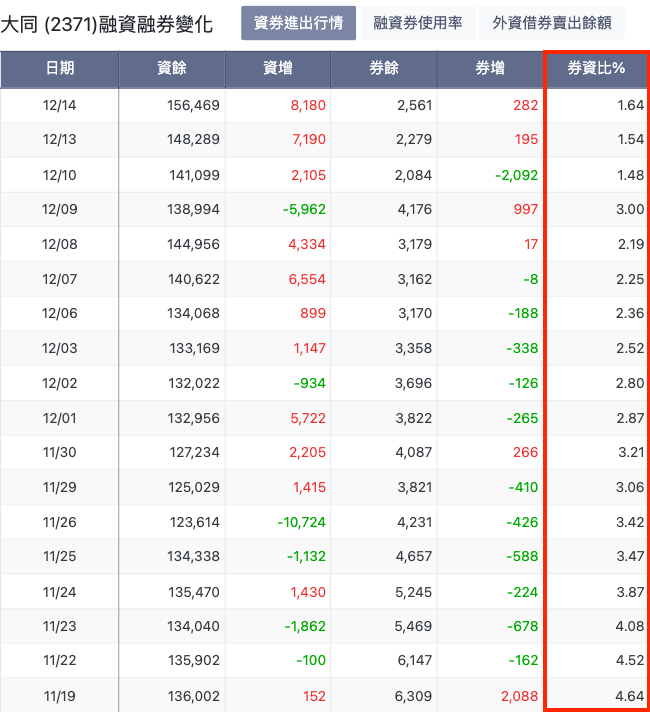The width and height of the screenshot is (650, 712).
Task: Click 券增 value 17
Action: [x=531, y=244]
